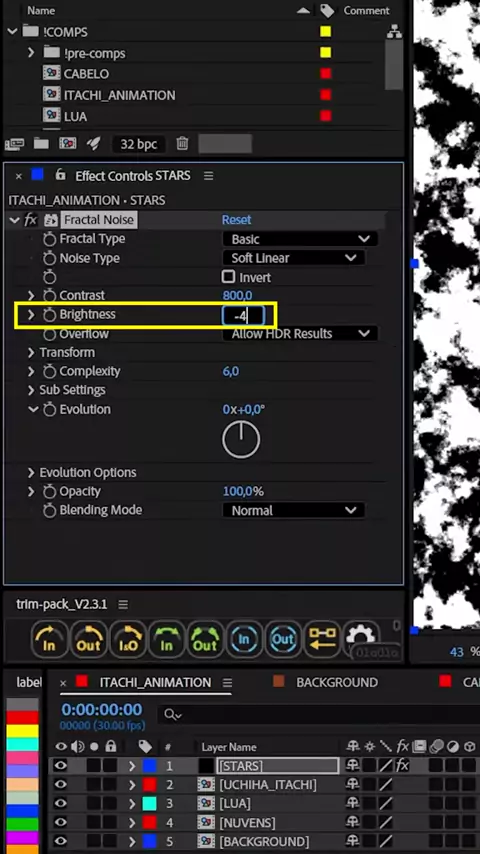The image size is (480, 854).
Task: Enable the Invert checkbox
Action: [x=228, y=277]
